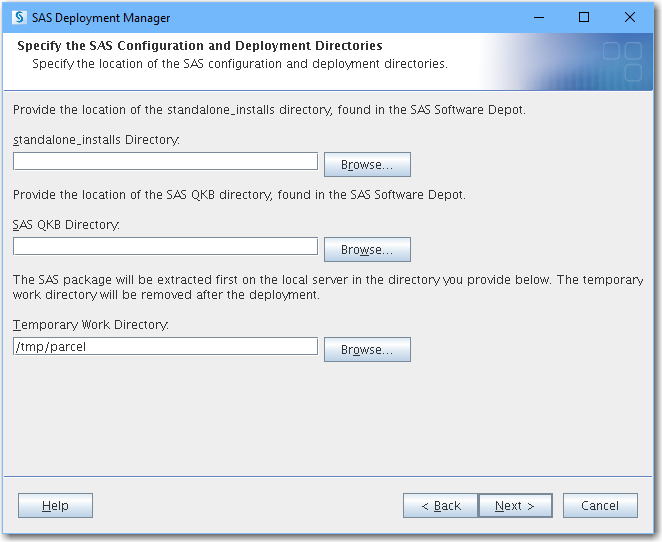Close the SAS Deployment Manager window

(630, 18)
